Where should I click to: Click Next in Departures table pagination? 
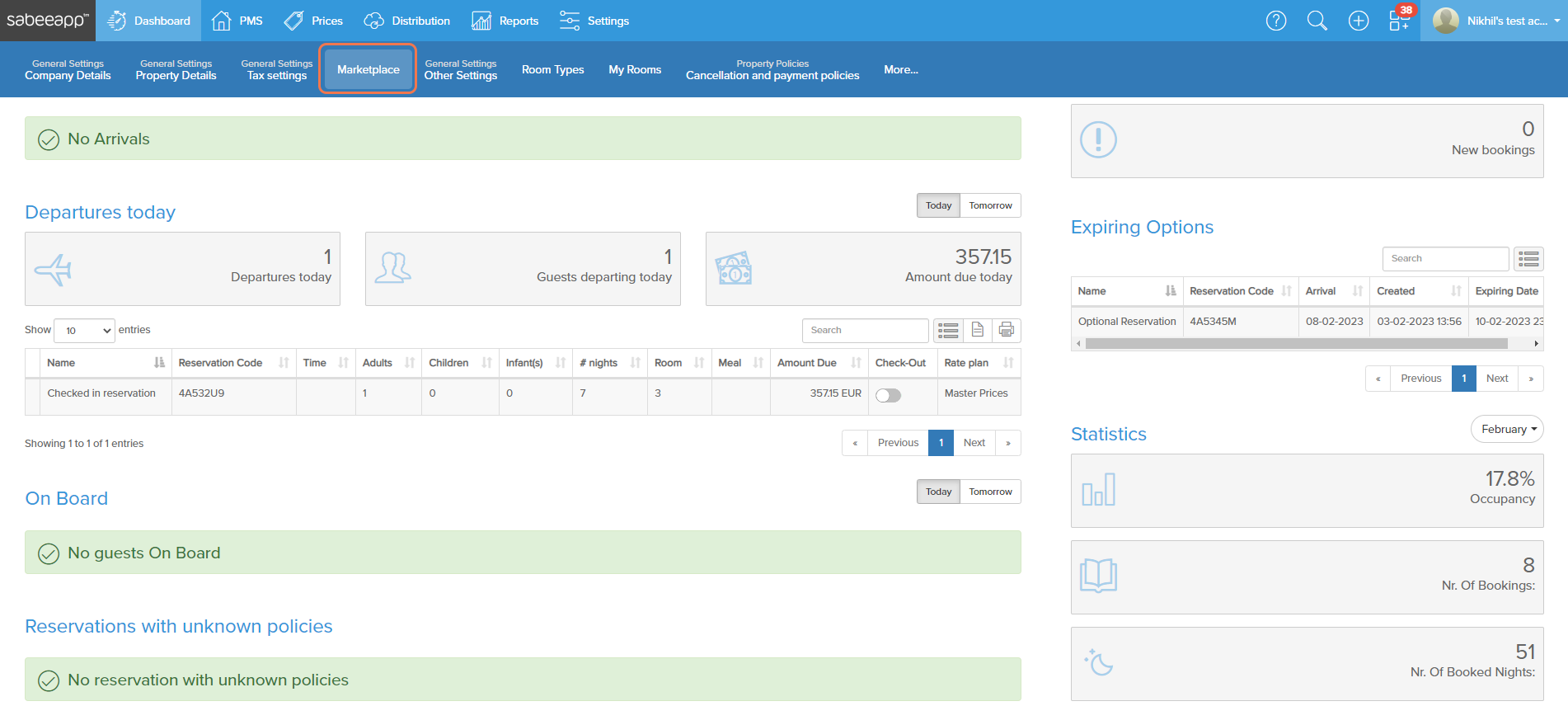[974, 443]
